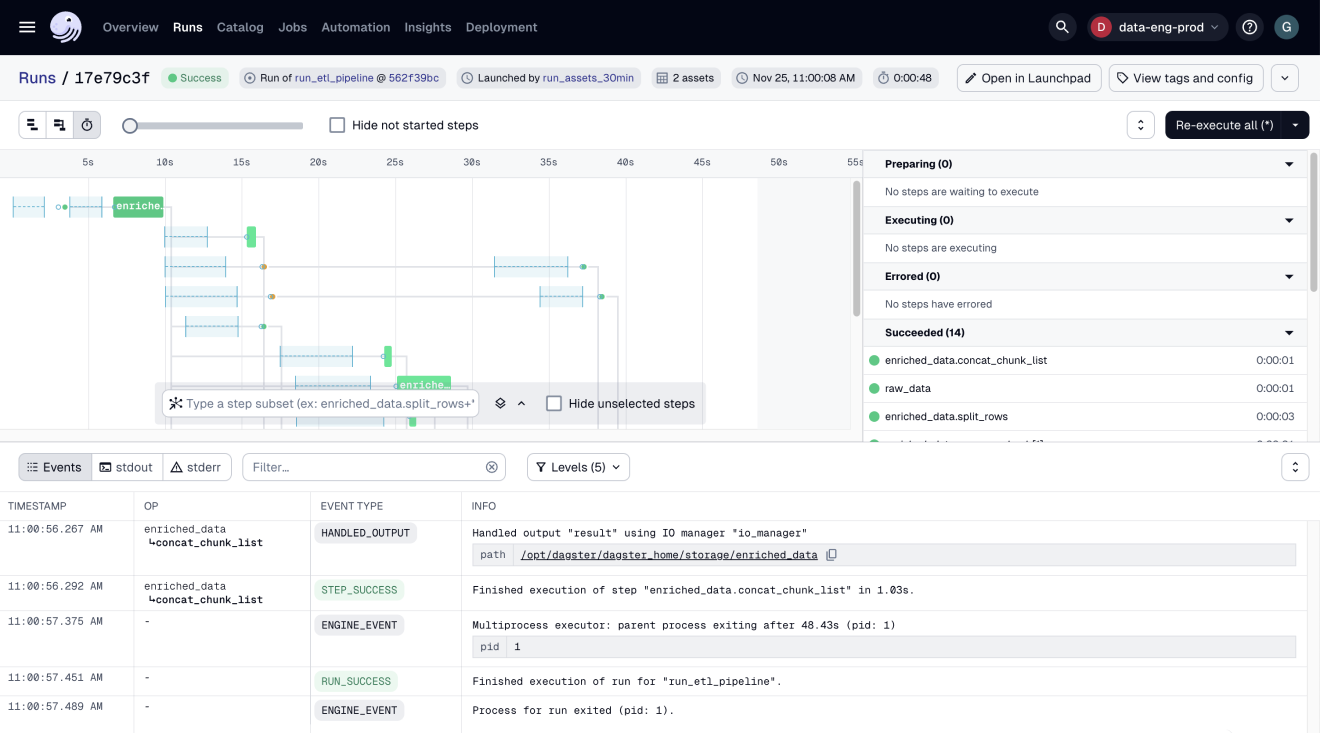Click the Gantt zoom slider handle
The width and height of the screenshot is (1320, 733).
(130, 126)
